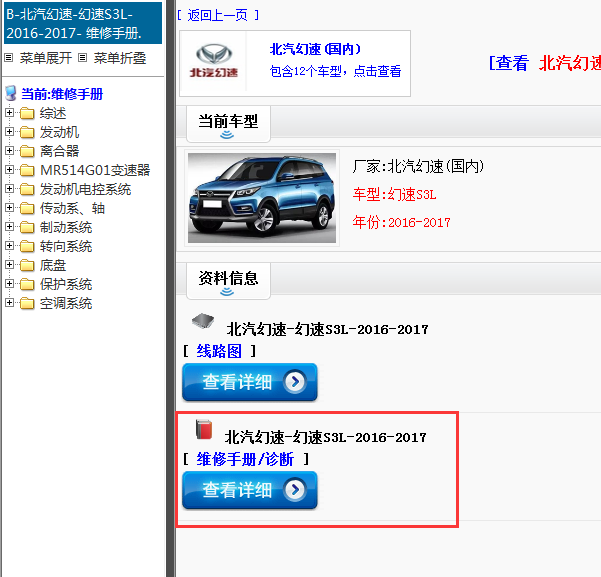The height and width of the screenshot is (577, 601).
Task: Click the 当前:维修手册 computer icon
Action: [11, 94]
